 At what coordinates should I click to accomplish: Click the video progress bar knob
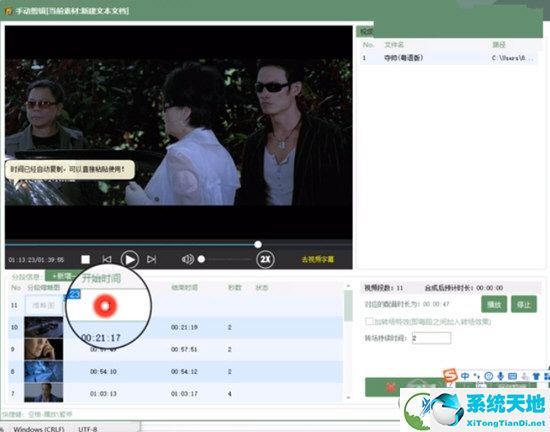pyautogui.click(x=258, y=244)
